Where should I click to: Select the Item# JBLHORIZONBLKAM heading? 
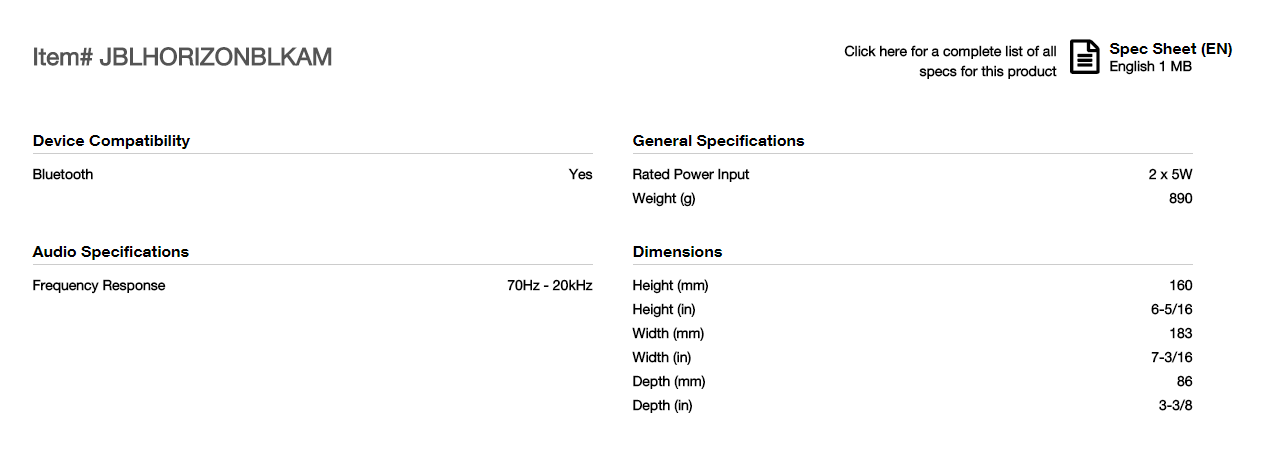click(182, 57)
